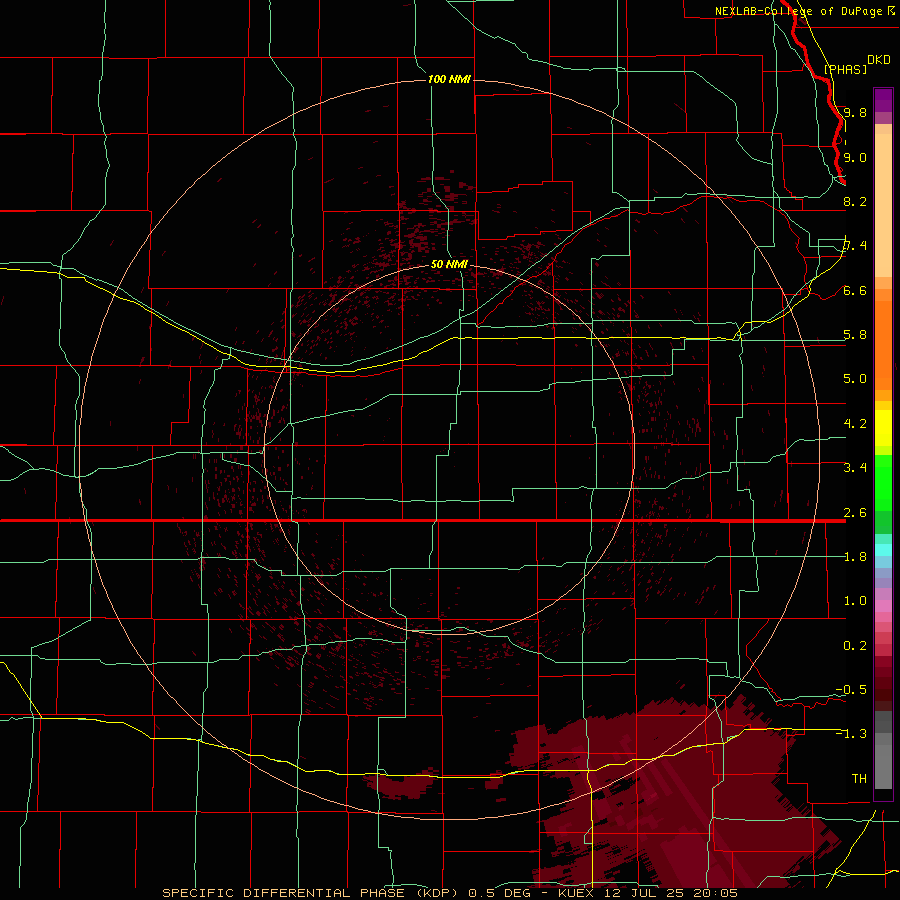900x900 pixels.
Task: Click the 3.4 color bar value
Action: (855, 468)
